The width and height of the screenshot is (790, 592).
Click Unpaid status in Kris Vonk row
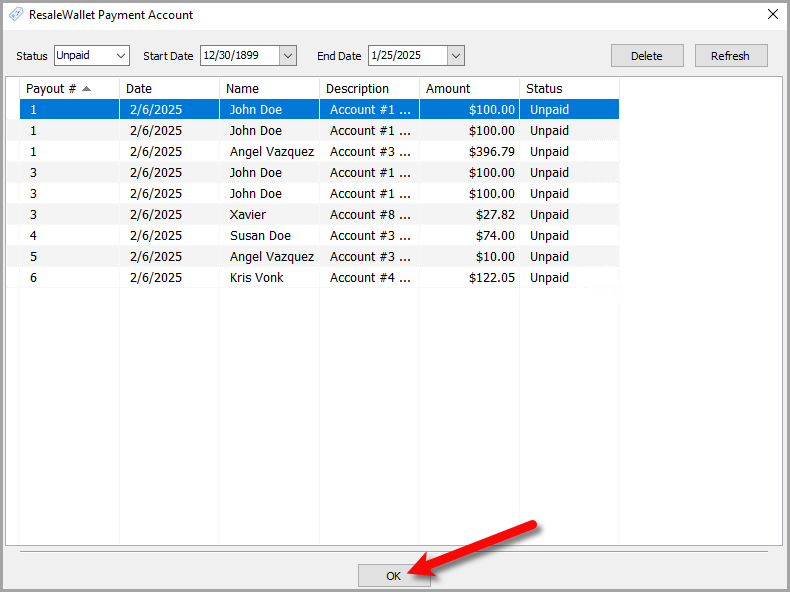coord(569,278)
